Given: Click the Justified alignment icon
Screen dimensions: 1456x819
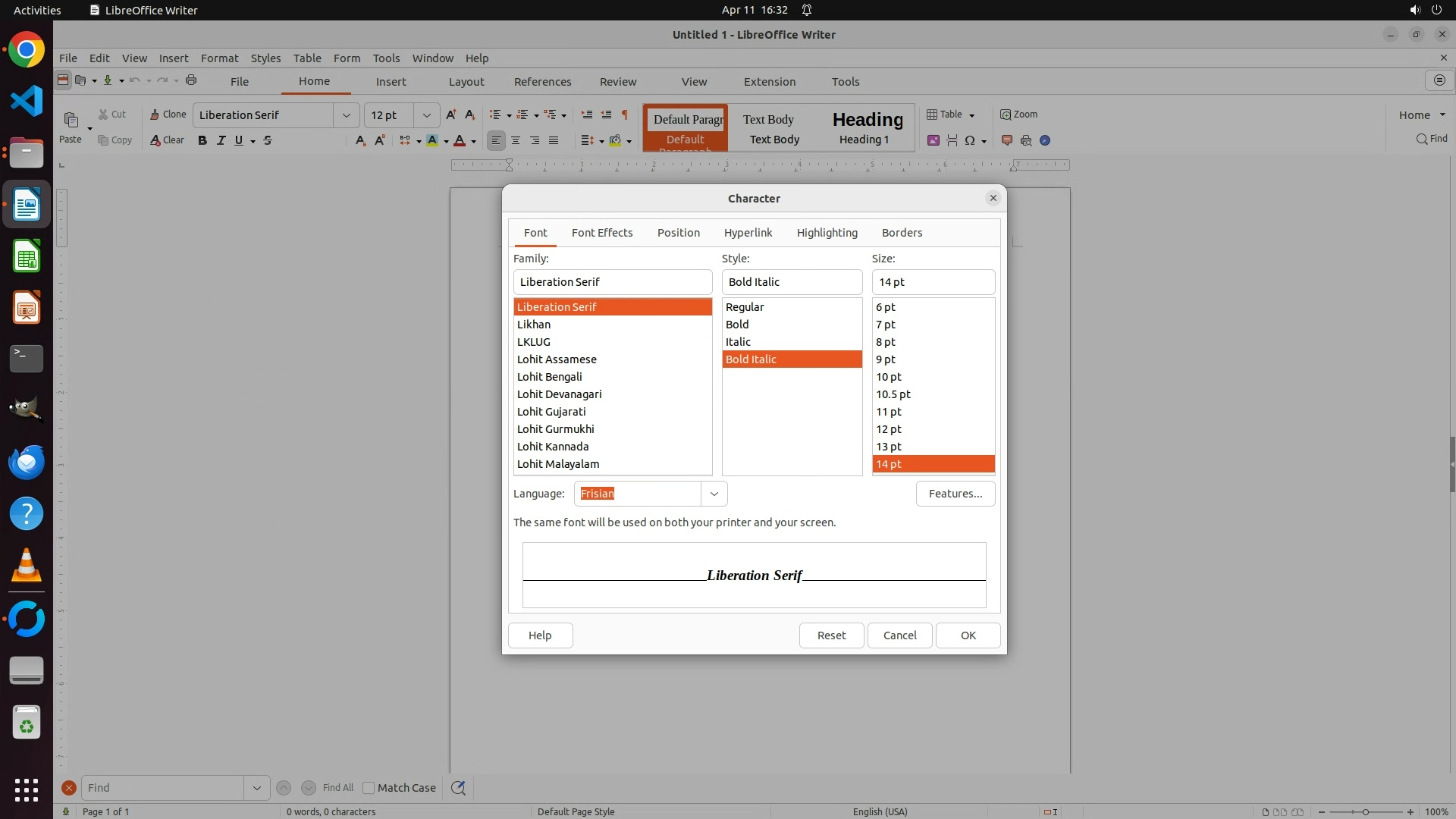Looking at the screenshot, I should (554, 140).
